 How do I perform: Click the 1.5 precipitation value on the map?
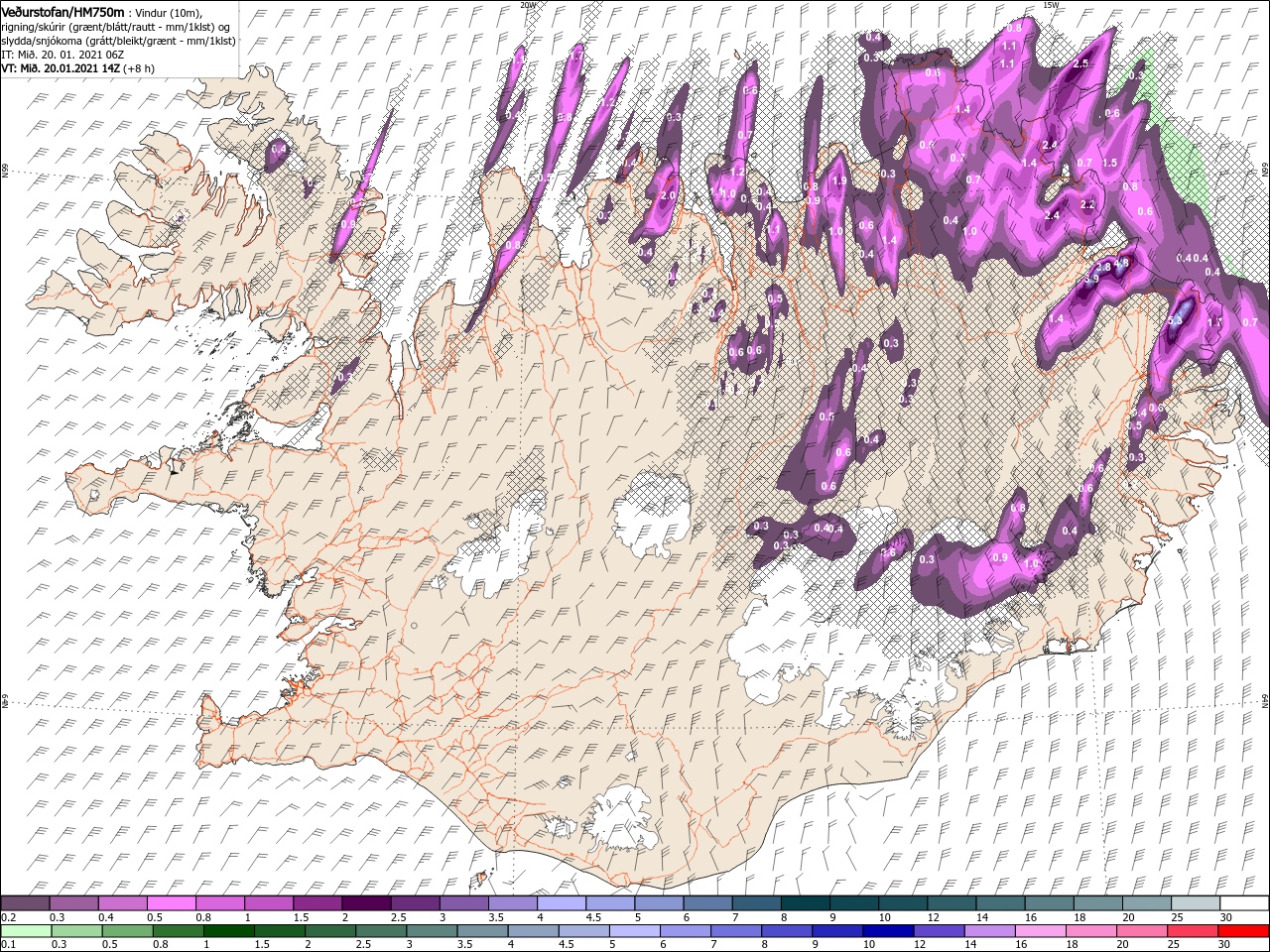click(1109, 163)
